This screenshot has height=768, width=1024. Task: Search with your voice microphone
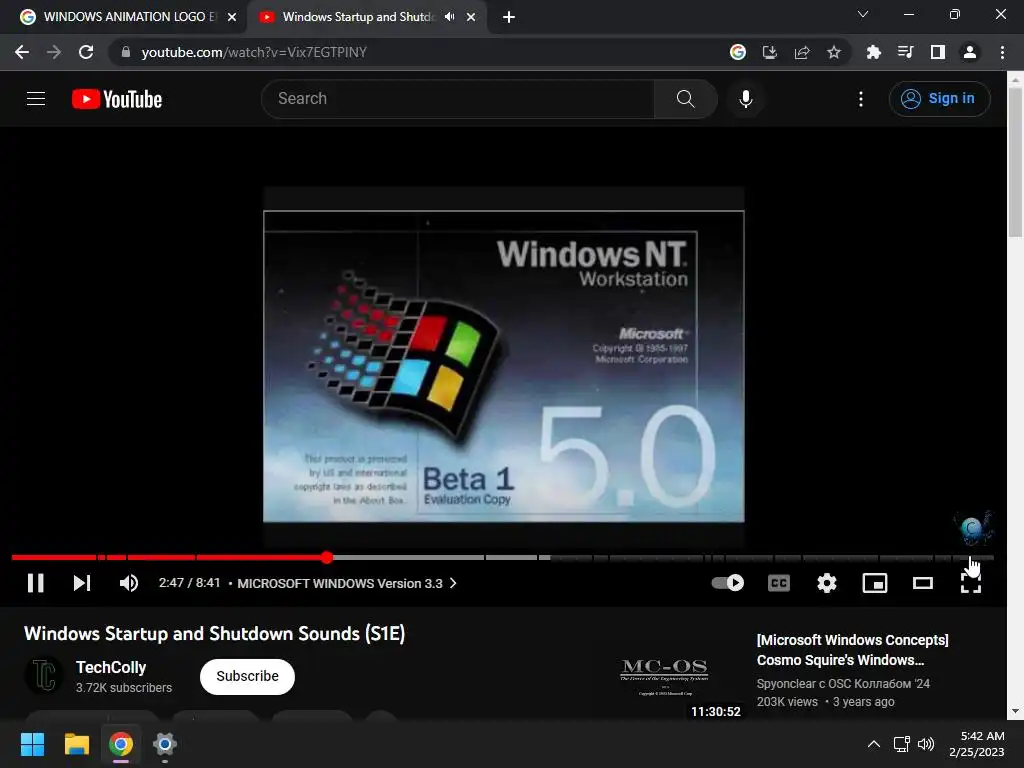click(746, 99)
